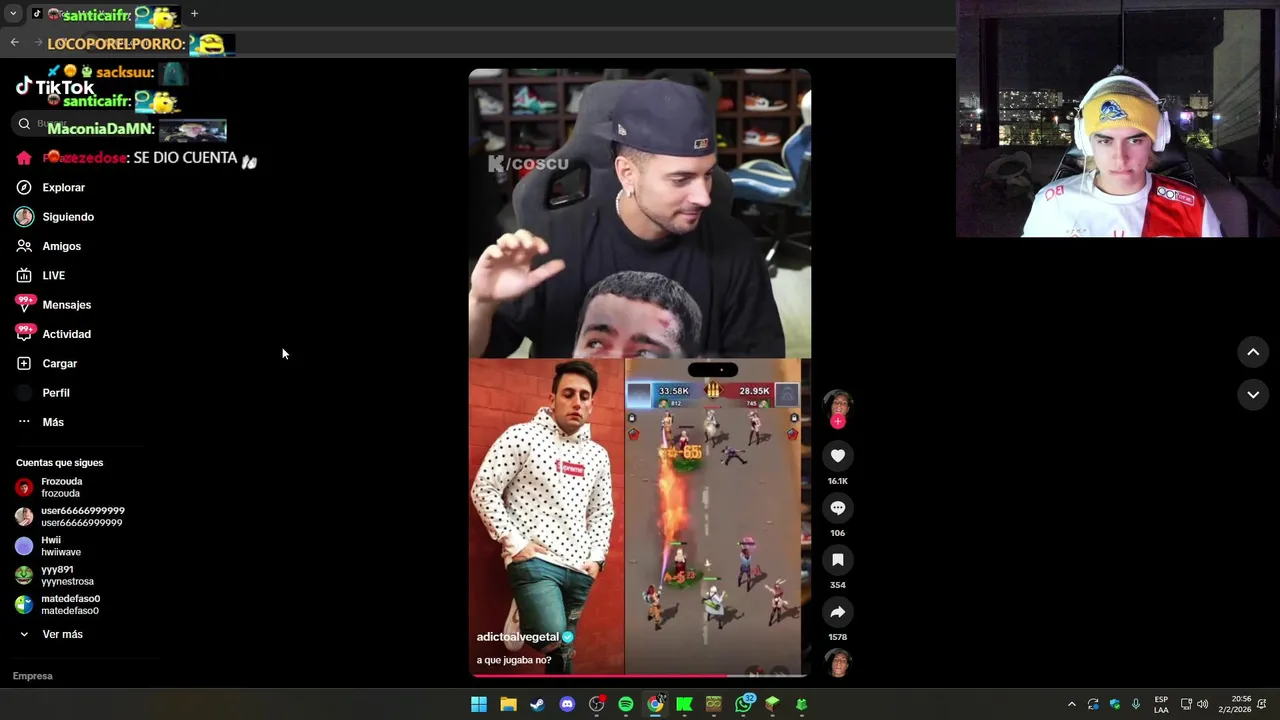Open Perfil in the sidebar

coord(56,393)
